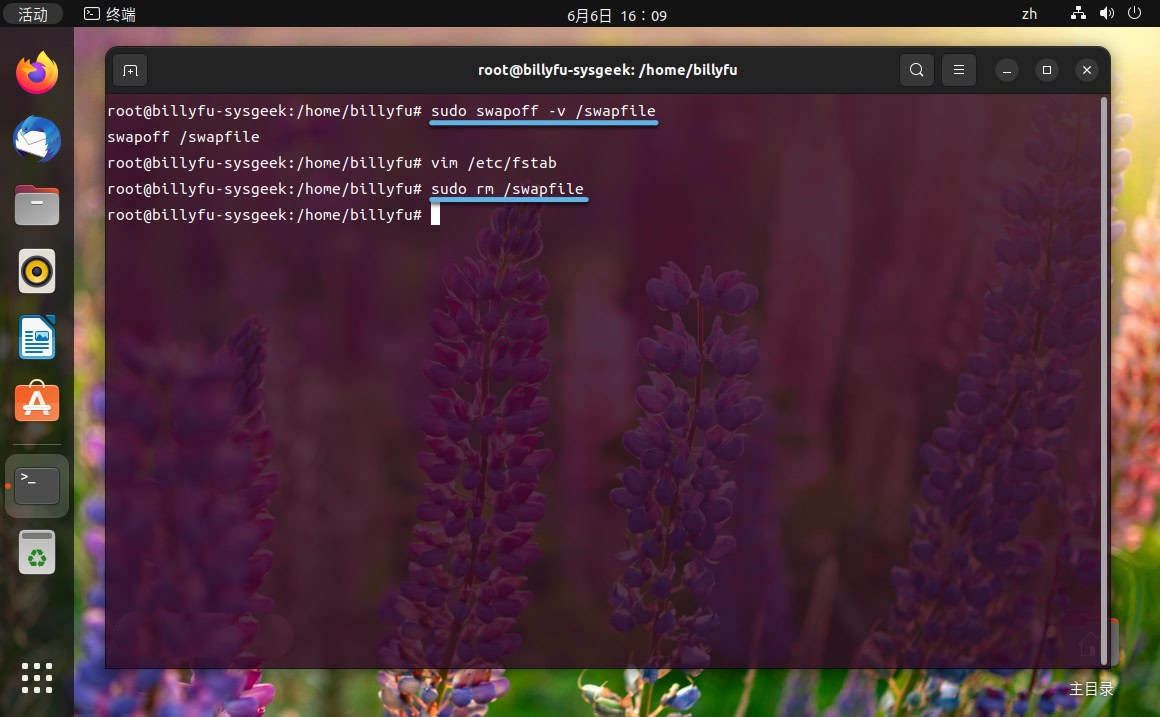This screenshot has height=717, width=1160.
Task: Open the Files application from the dock
Action: coord(37,205)
